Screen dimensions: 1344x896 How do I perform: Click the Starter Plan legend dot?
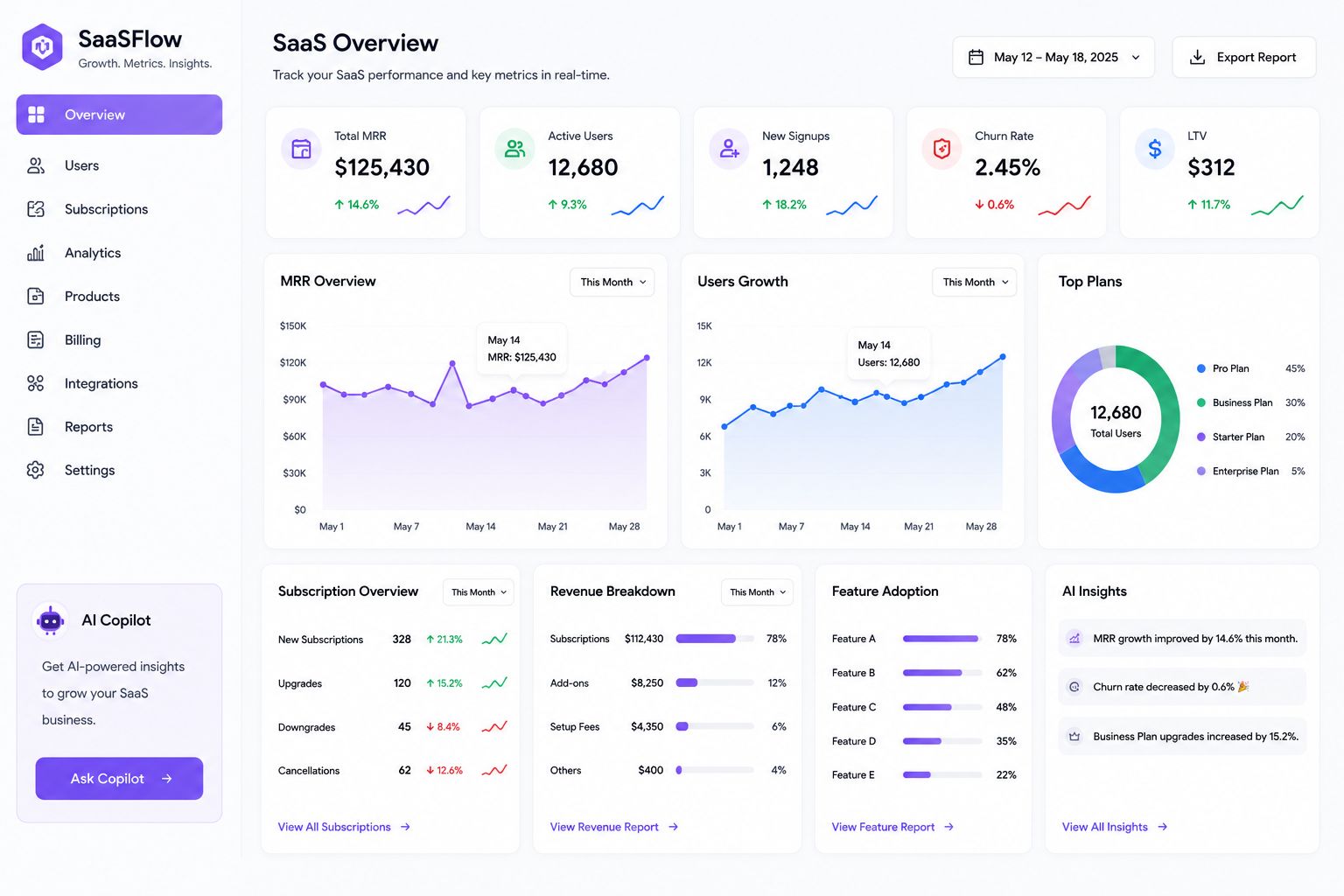click(x=1201, y=437)
